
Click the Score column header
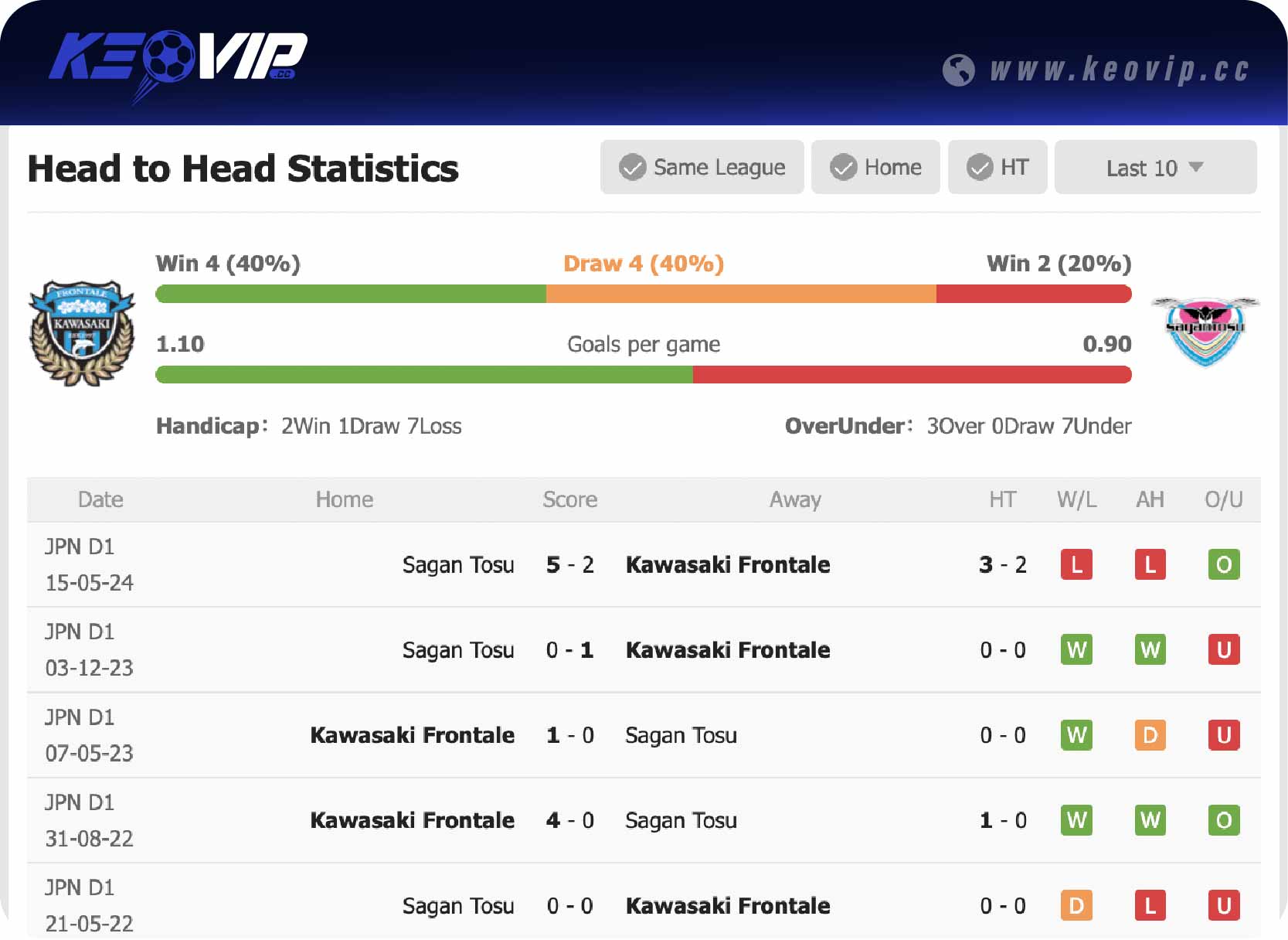(x=569, y=499)
